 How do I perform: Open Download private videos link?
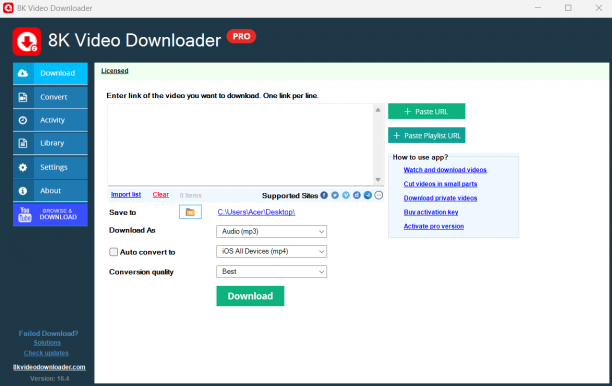pos(440,198)
